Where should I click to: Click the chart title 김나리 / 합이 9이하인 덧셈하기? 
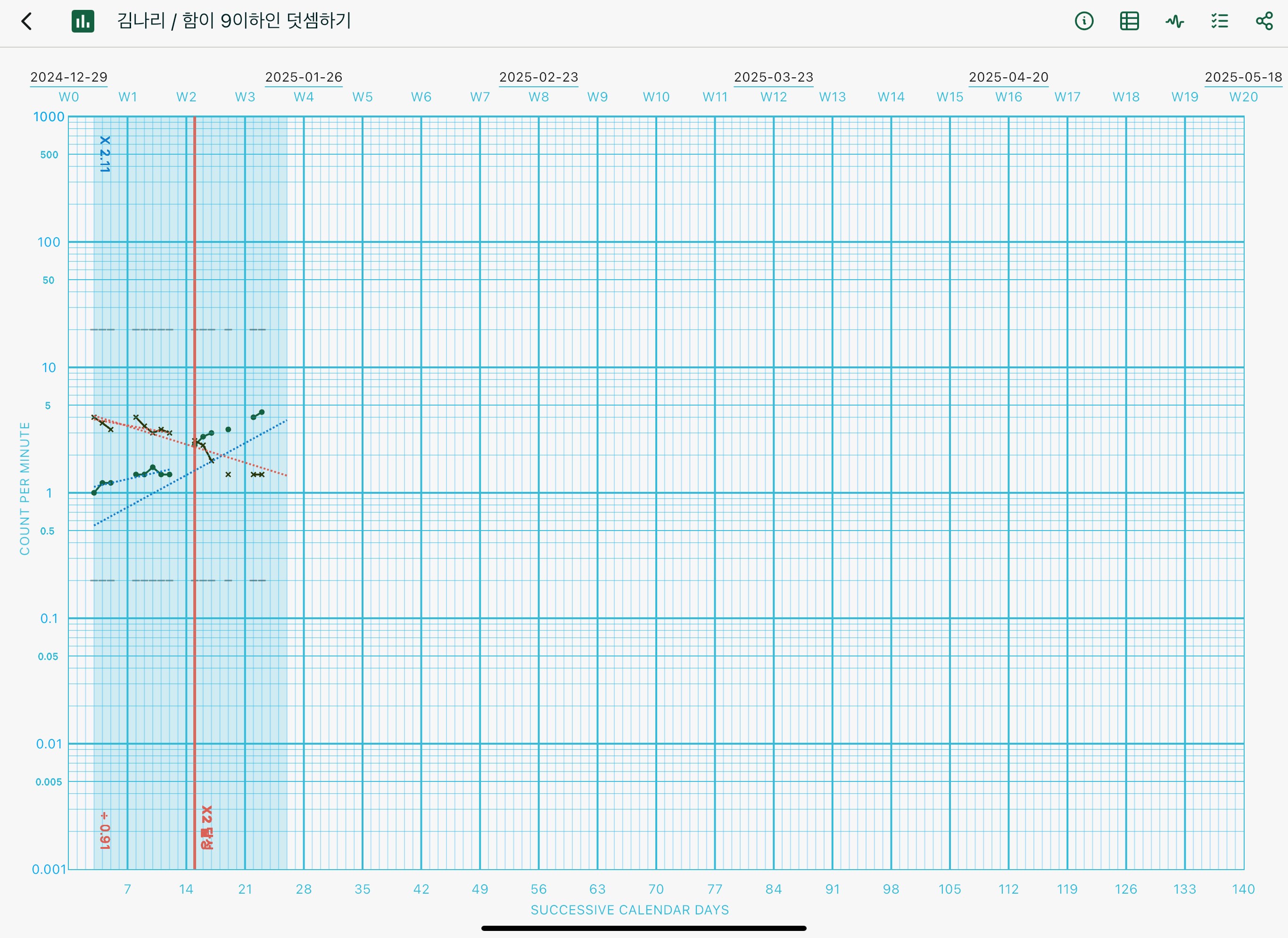coord(234,21)
